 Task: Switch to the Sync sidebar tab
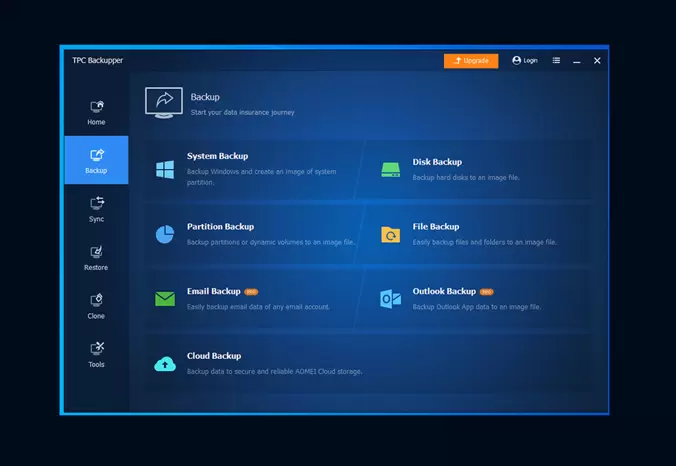pos(96,209)
